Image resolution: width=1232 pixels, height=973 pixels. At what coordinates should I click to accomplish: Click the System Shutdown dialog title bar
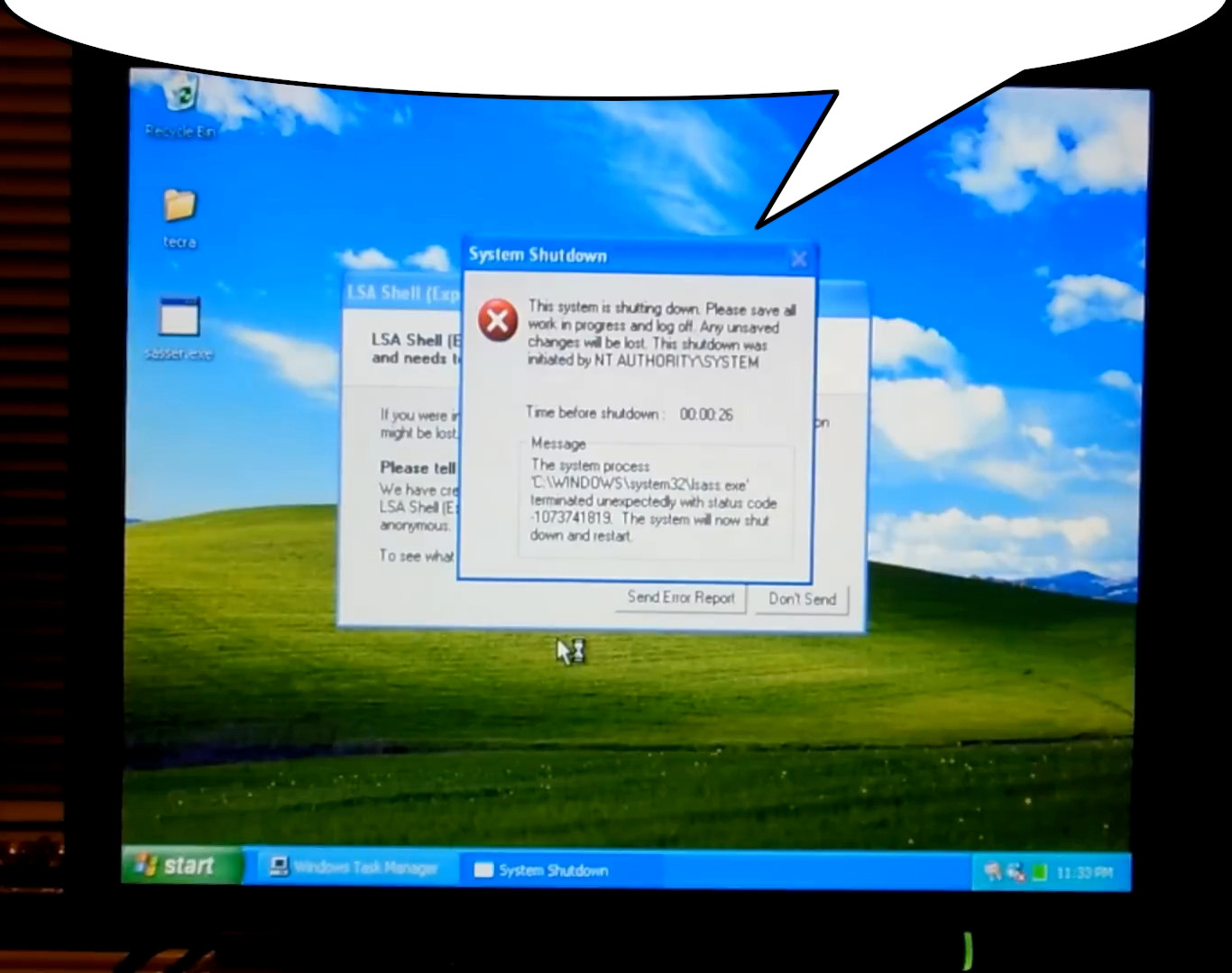click(x=613, y=256)
